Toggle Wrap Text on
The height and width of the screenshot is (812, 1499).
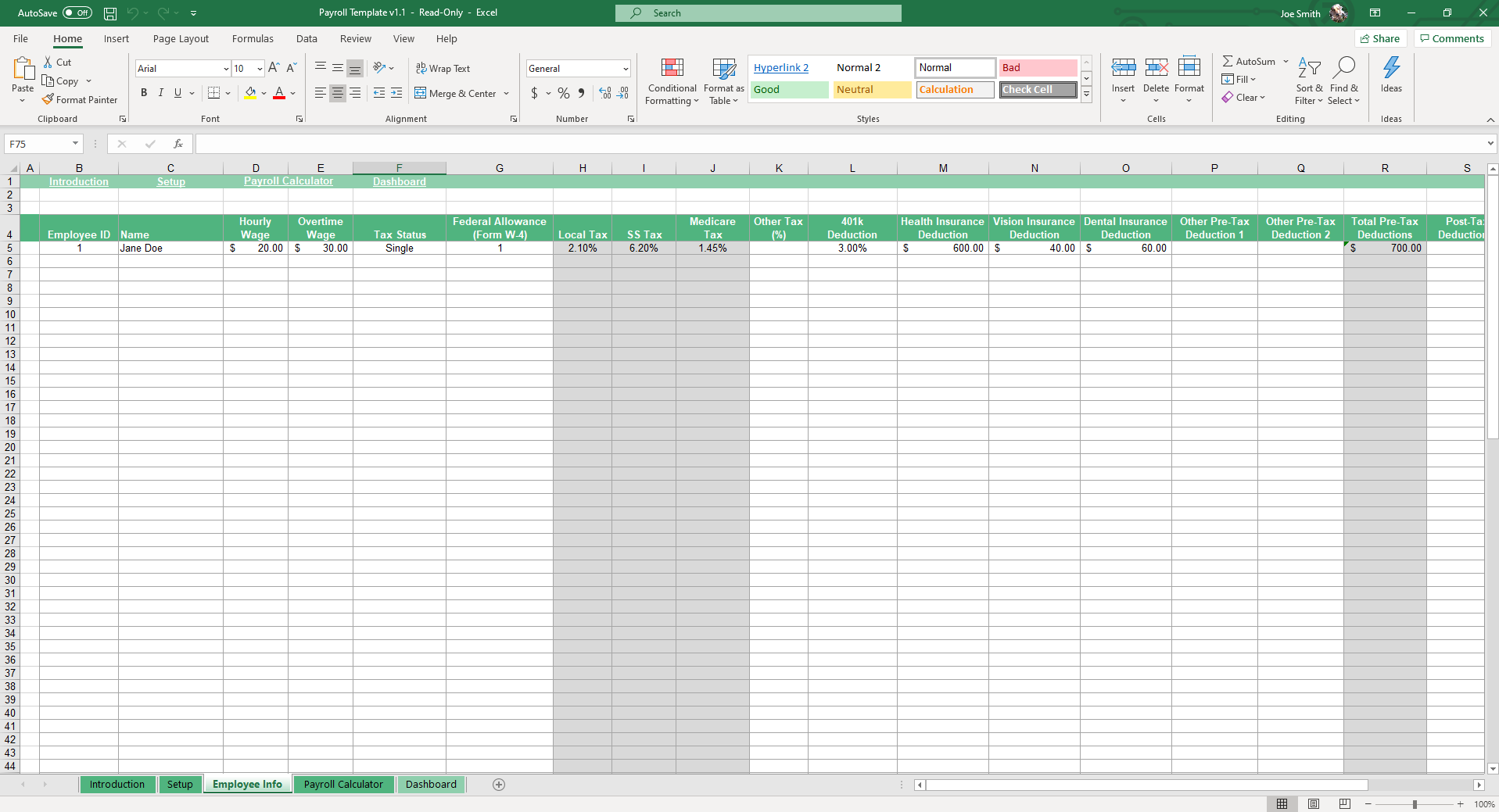click(443, 69)
